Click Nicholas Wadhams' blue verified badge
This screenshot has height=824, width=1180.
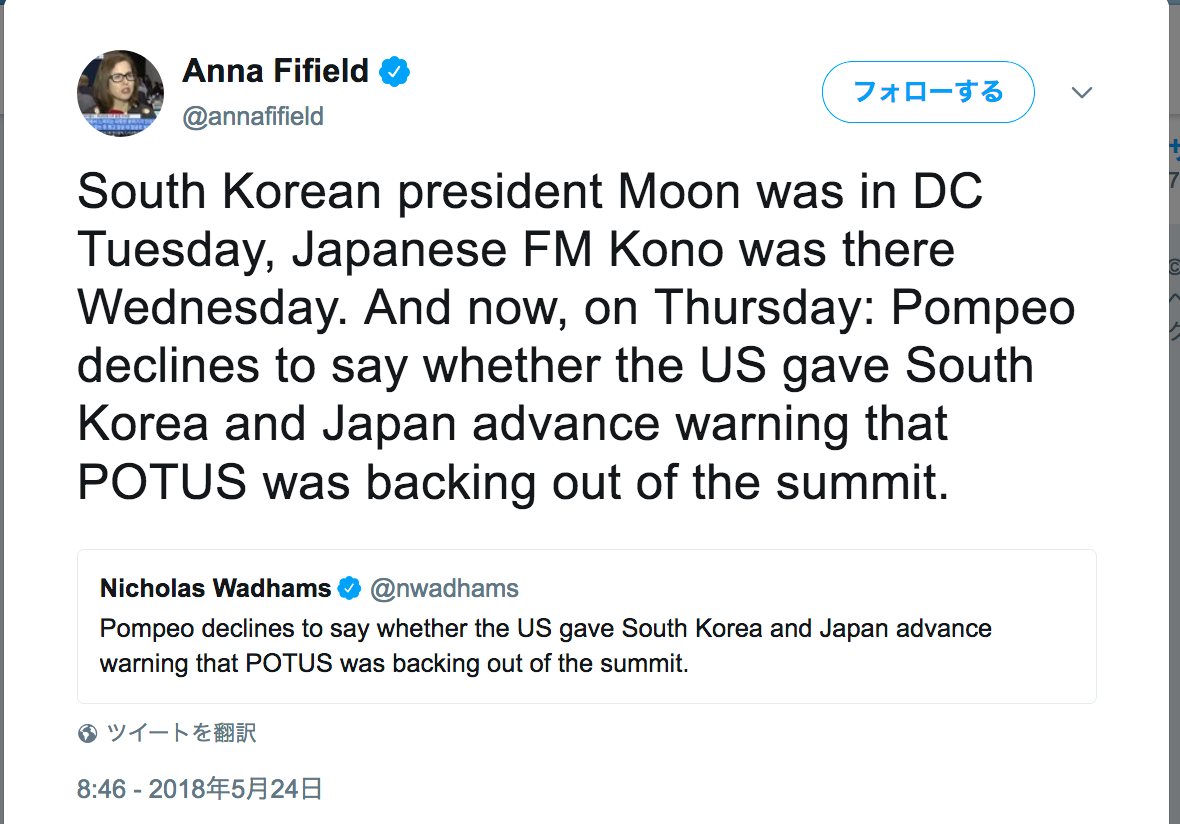[x=349, y=588]
